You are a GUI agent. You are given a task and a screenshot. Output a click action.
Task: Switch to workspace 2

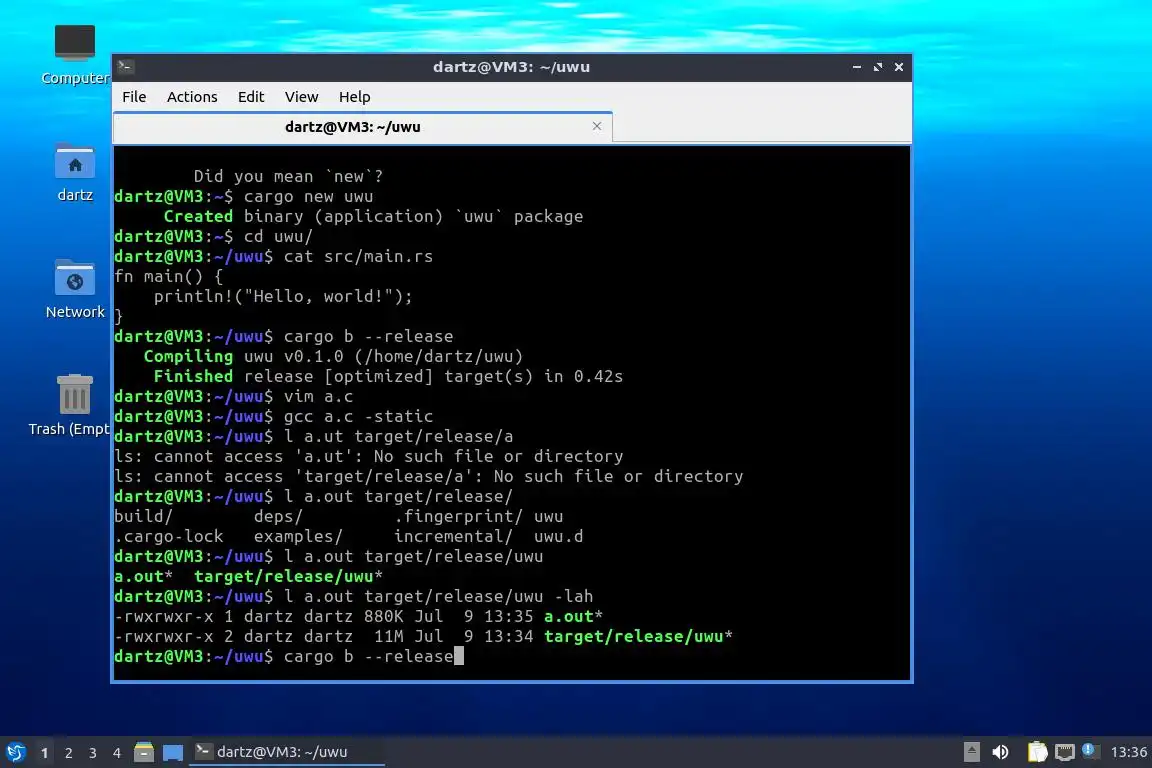click(x=68, y=753)
